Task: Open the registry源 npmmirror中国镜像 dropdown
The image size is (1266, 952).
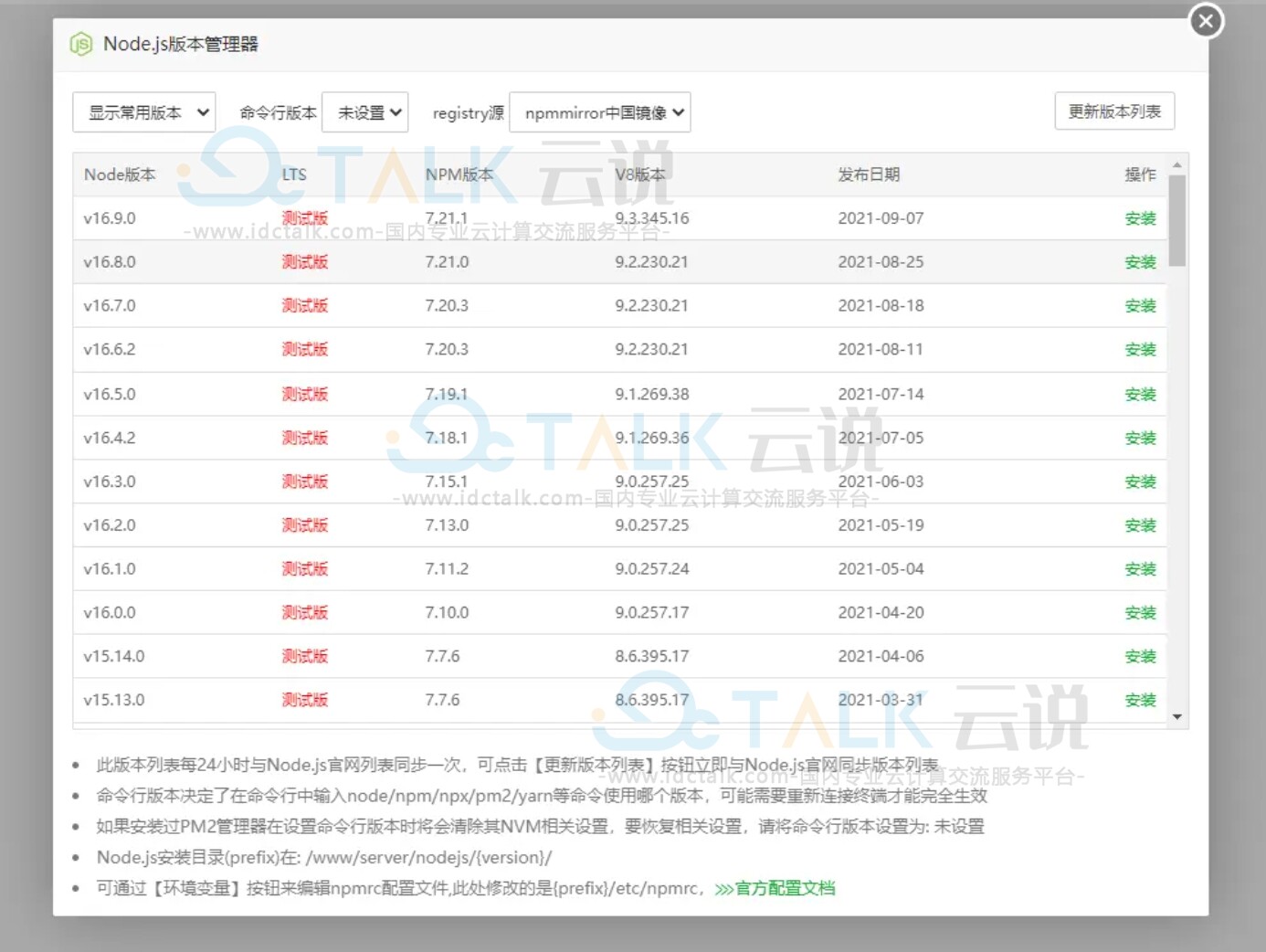Action: [x=599, y=112]
